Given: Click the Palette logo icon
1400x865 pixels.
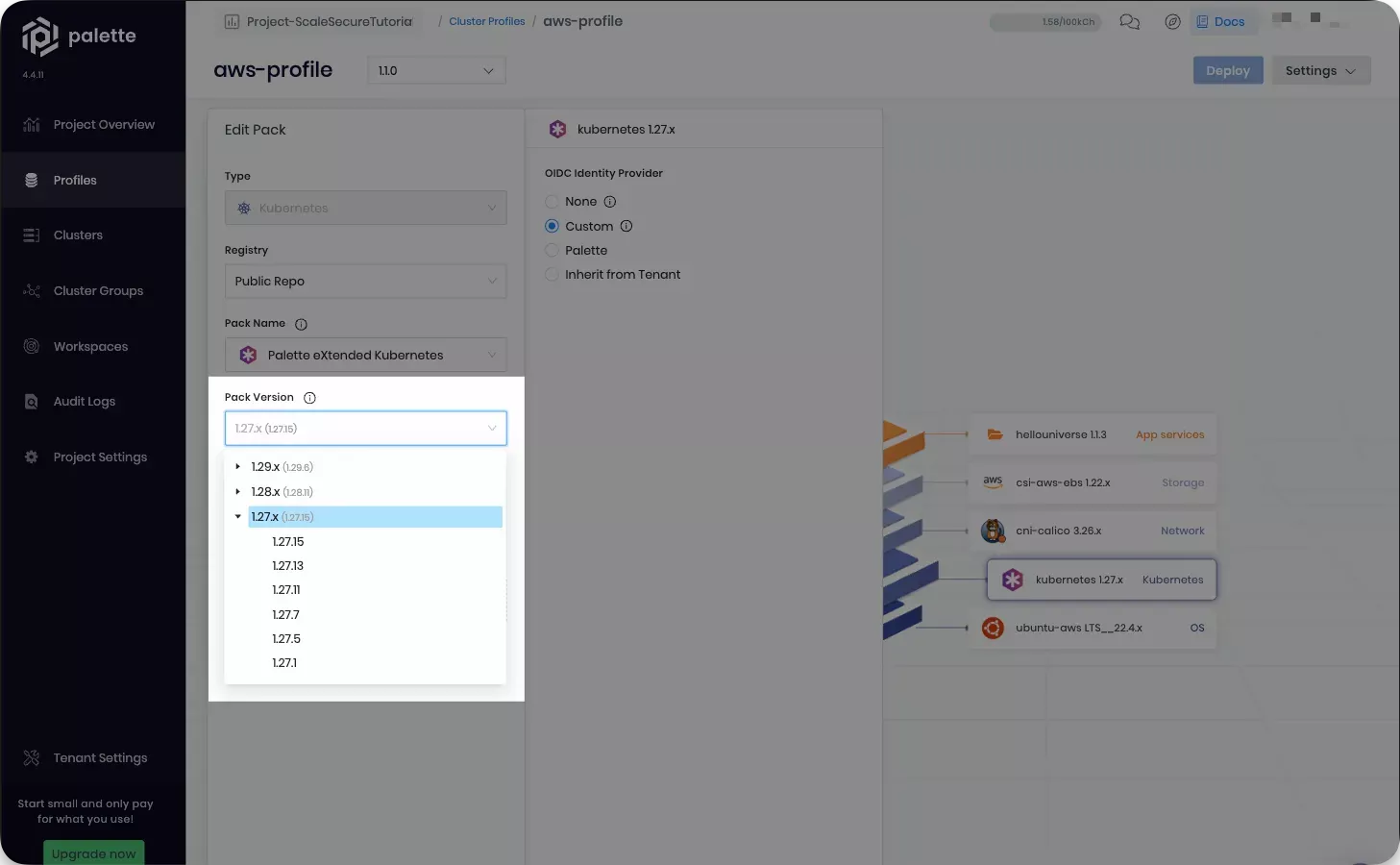Looking at the screenshot, I should point(39,37).
